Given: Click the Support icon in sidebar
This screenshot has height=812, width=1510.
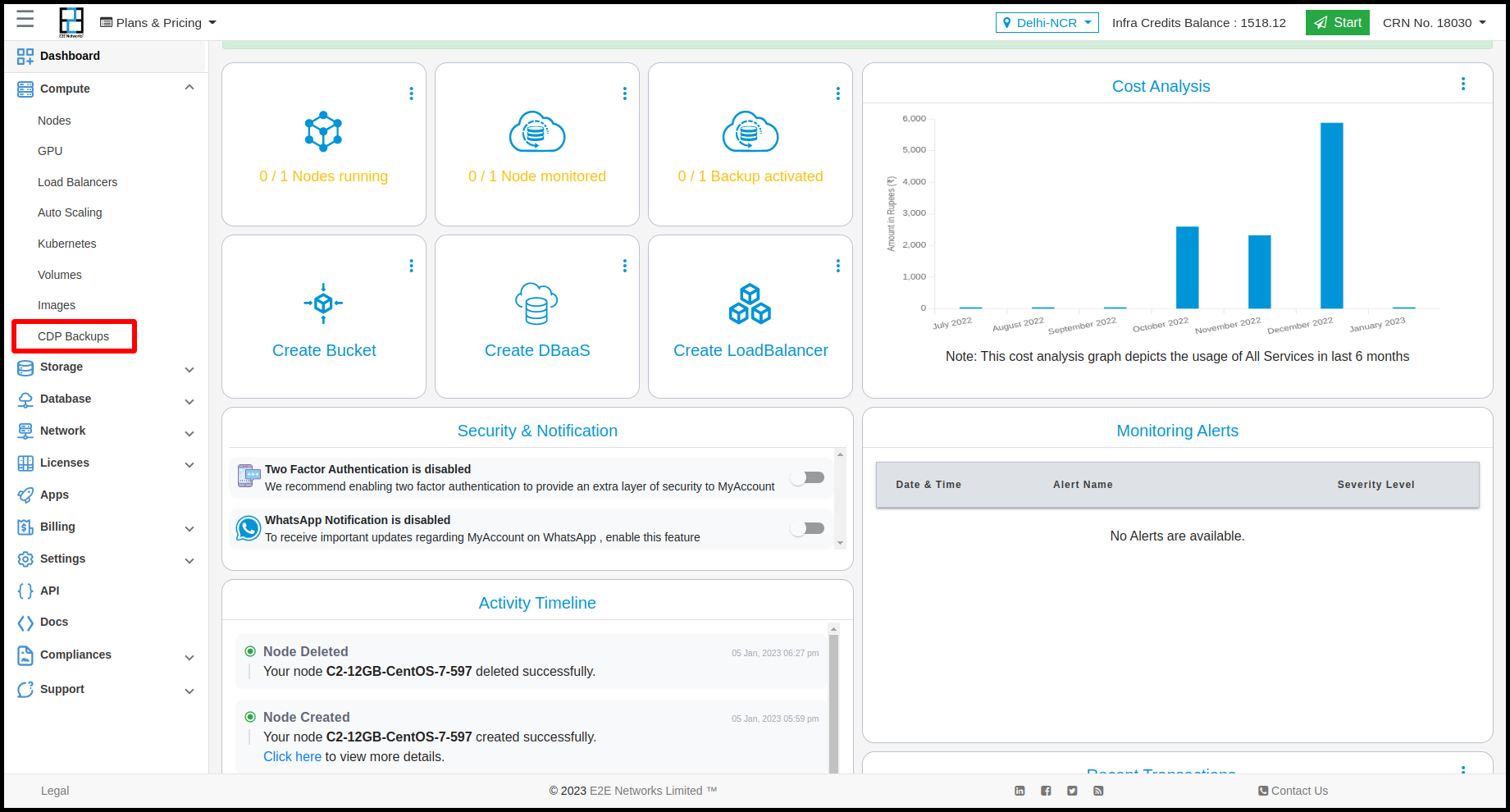Looking at the screenshot, I should pyautogui.click(x=25, y=690).
